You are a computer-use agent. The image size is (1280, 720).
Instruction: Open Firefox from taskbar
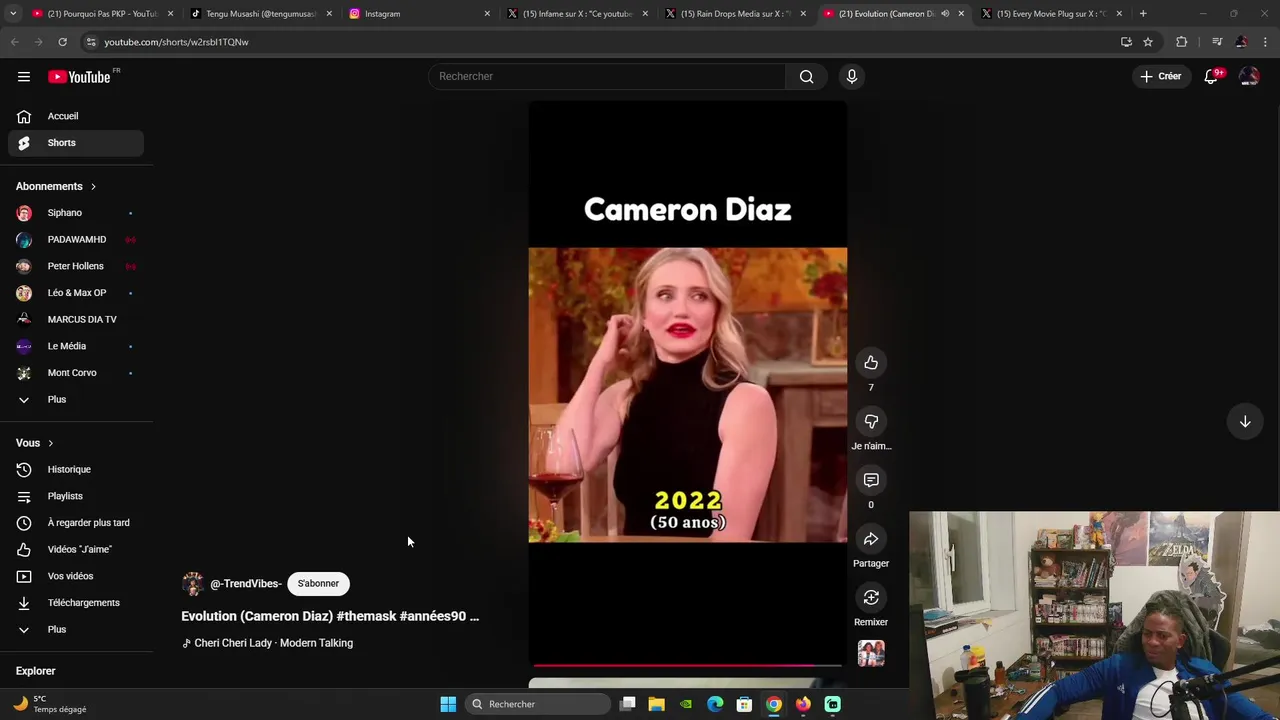point(803,704)
